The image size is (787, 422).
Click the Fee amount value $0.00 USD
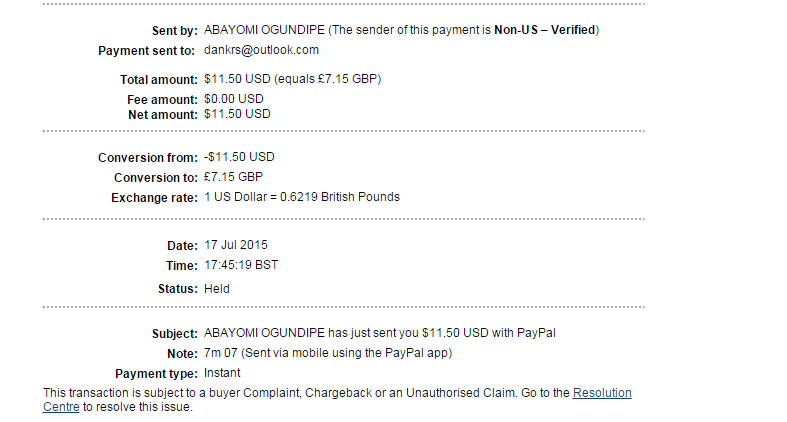(x=233, y=99)
